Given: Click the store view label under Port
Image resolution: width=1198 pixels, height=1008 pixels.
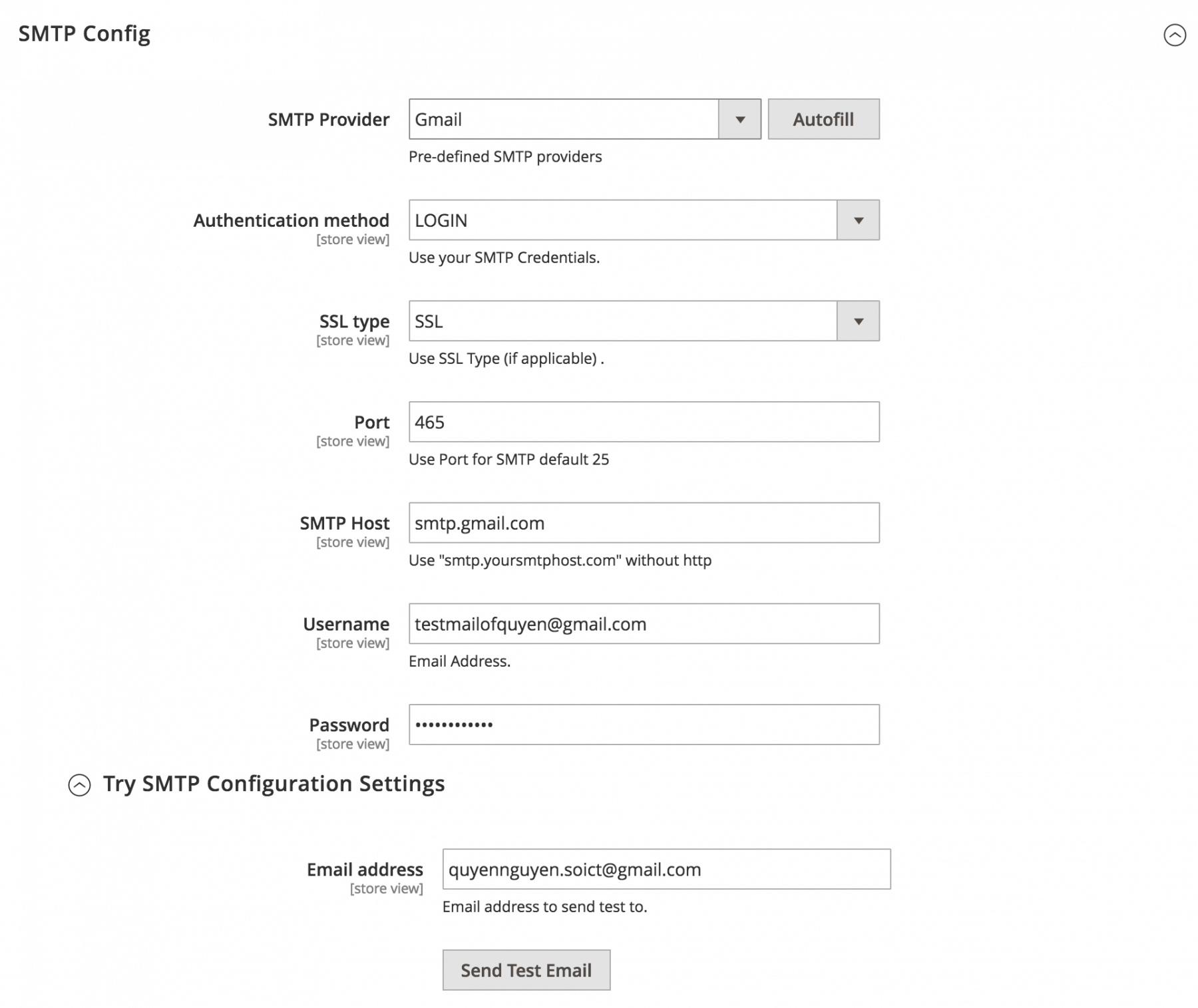Looking at the screenshot, I should point(352,440).
